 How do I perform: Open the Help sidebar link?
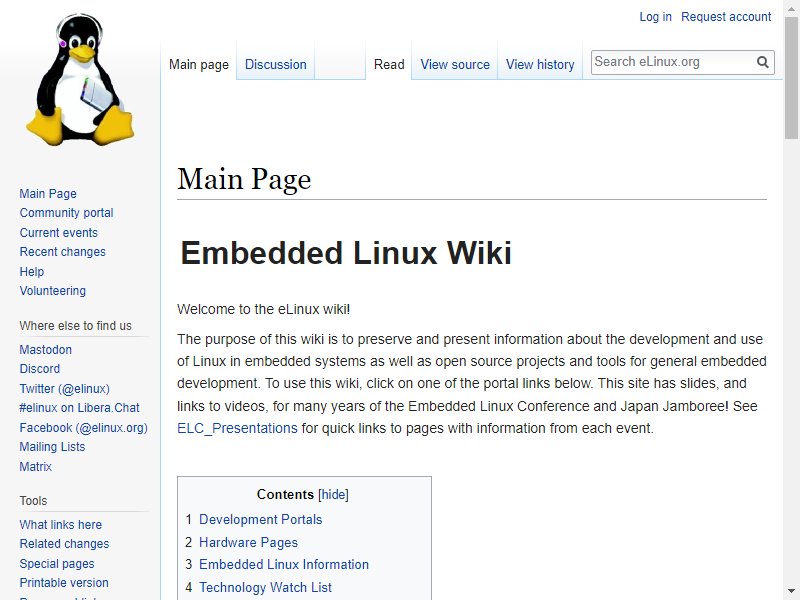coord(32,271)
